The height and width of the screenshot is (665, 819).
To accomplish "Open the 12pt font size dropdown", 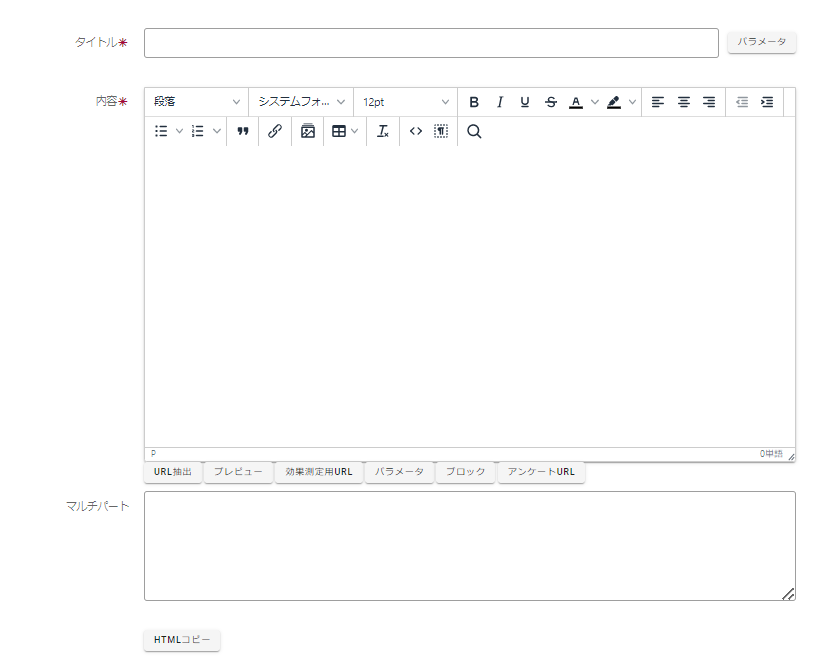I will click(405, 102).
